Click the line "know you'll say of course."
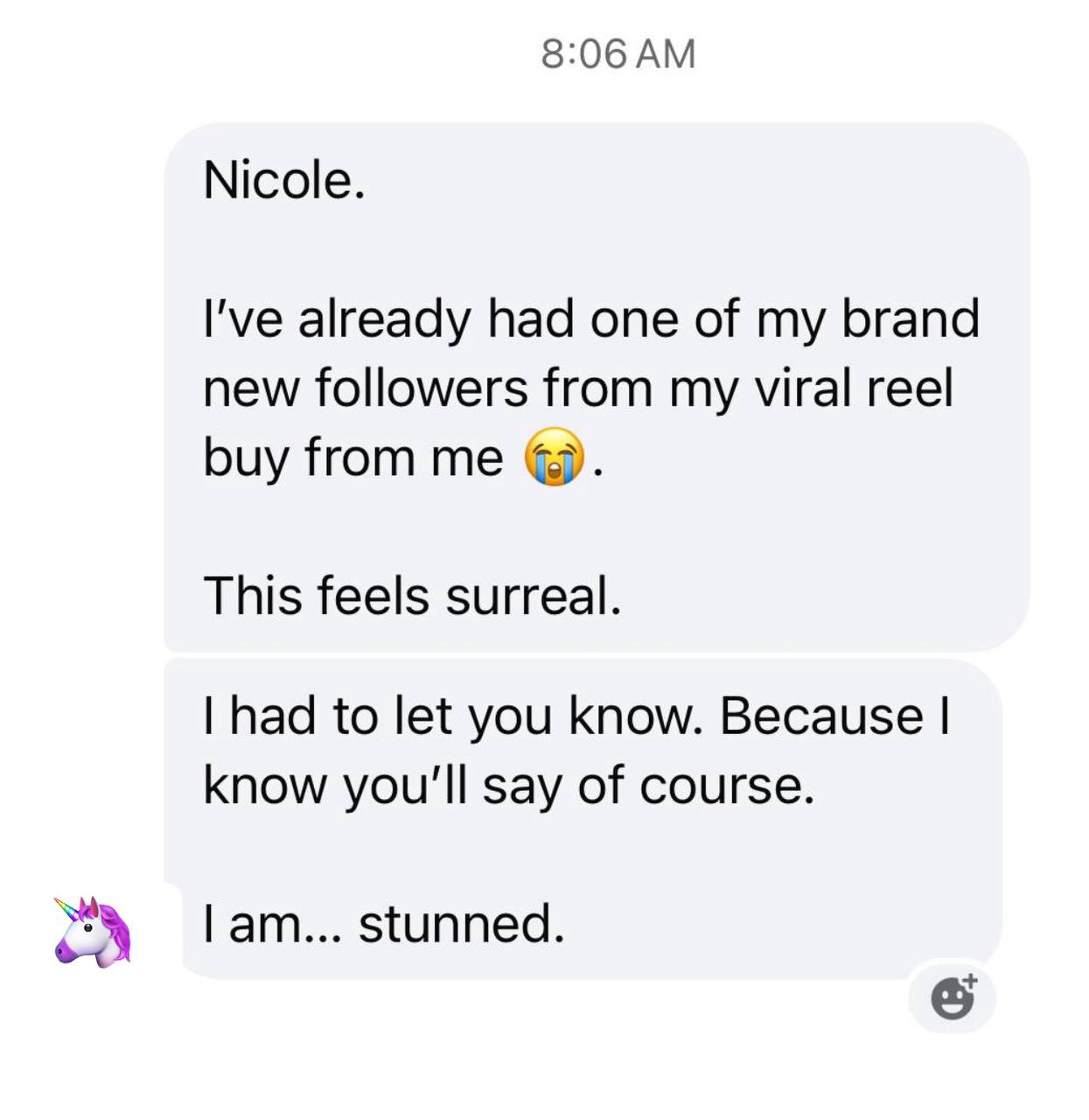The height and width of the screenshot is (1120, 1089). (508, 785)
